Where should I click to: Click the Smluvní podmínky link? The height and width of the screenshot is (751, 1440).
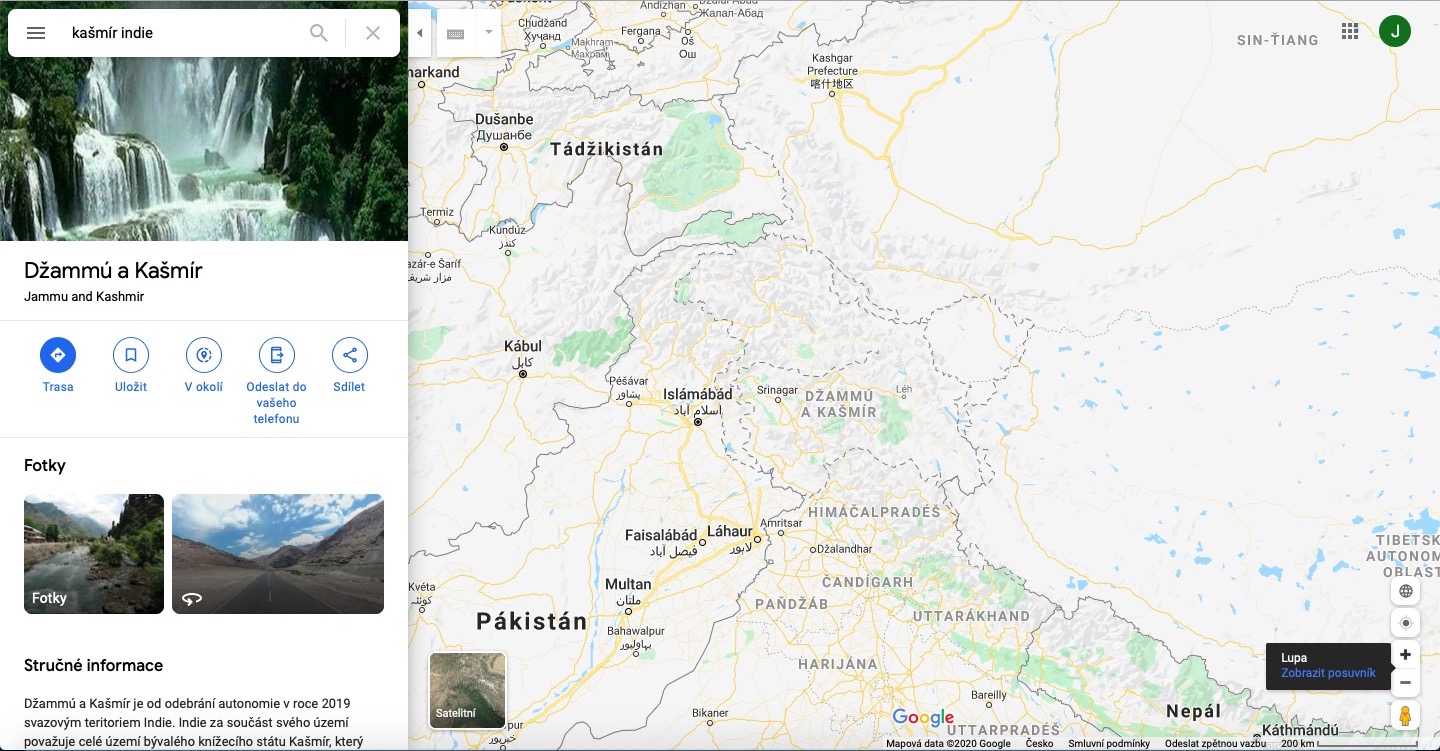(x=1109, y=744)
